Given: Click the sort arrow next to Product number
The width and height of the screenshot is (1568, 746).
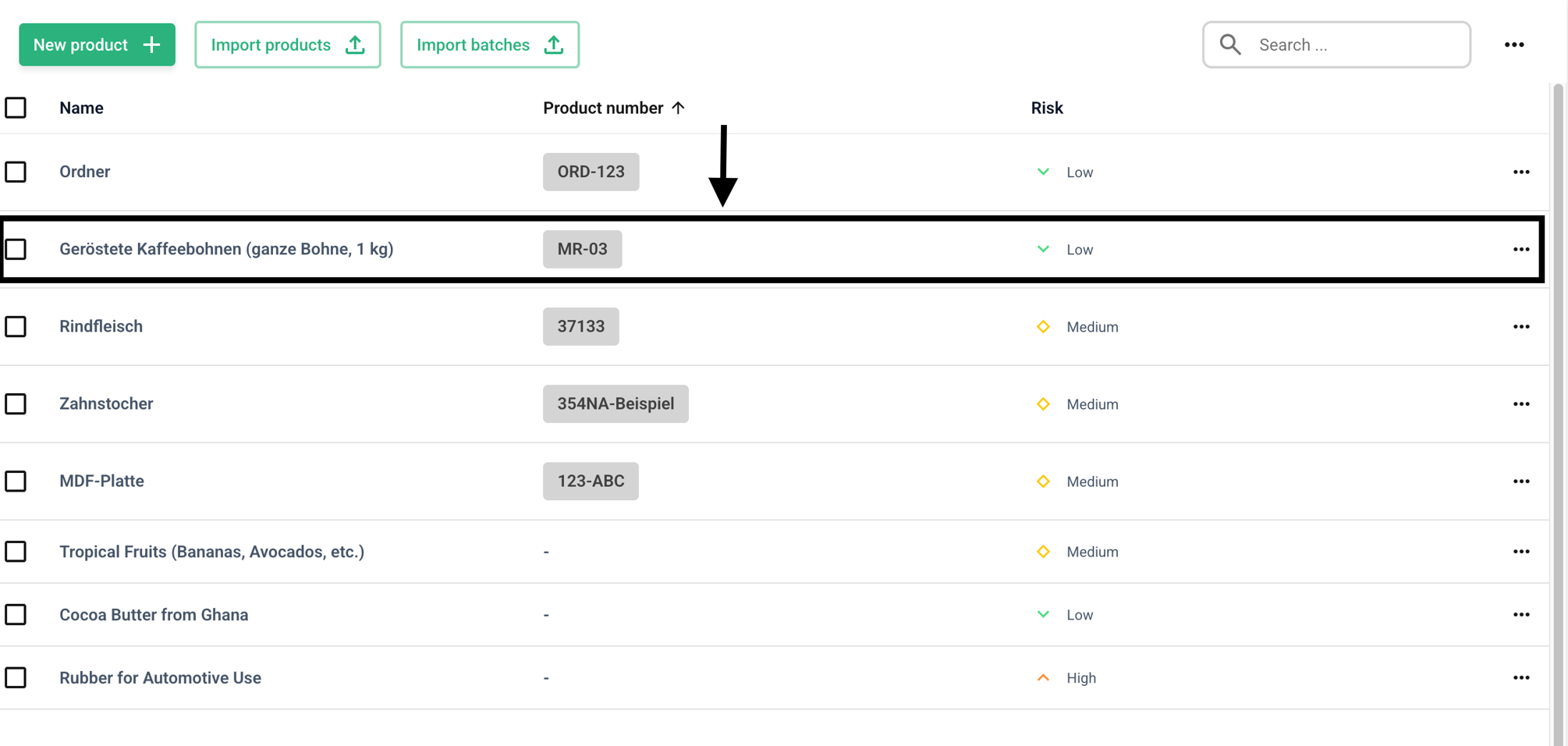Looking at the screenshot, I should point(678,108).
